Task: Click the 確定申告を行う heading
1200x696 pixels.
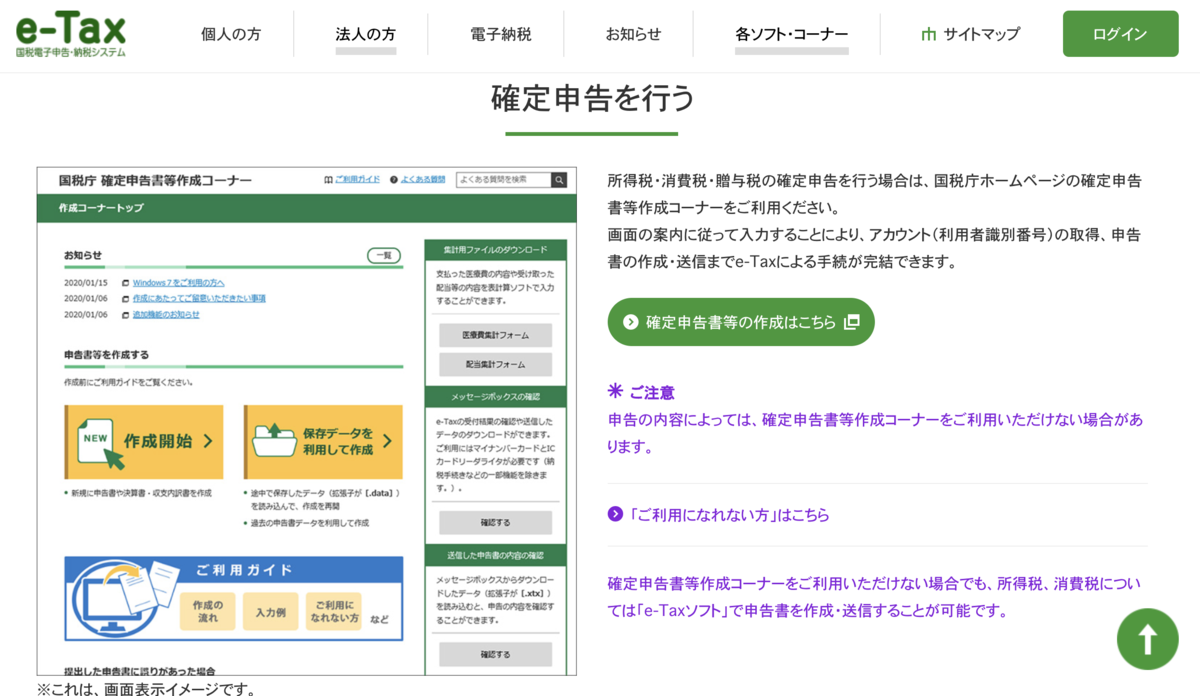Action: pos(592,99)
